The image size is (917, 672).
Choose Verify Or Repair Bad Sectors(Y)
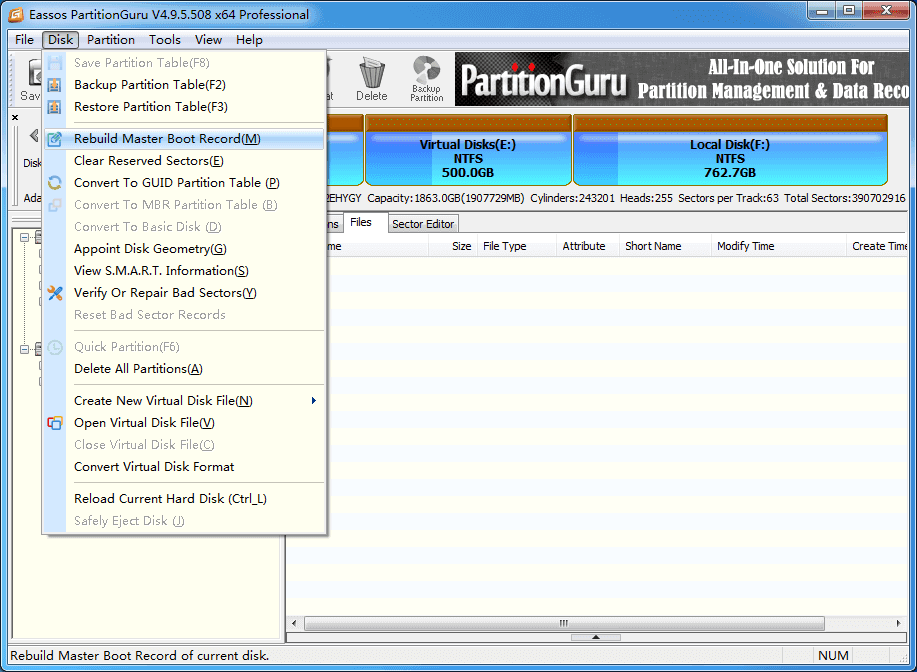(x=184, y=293)
